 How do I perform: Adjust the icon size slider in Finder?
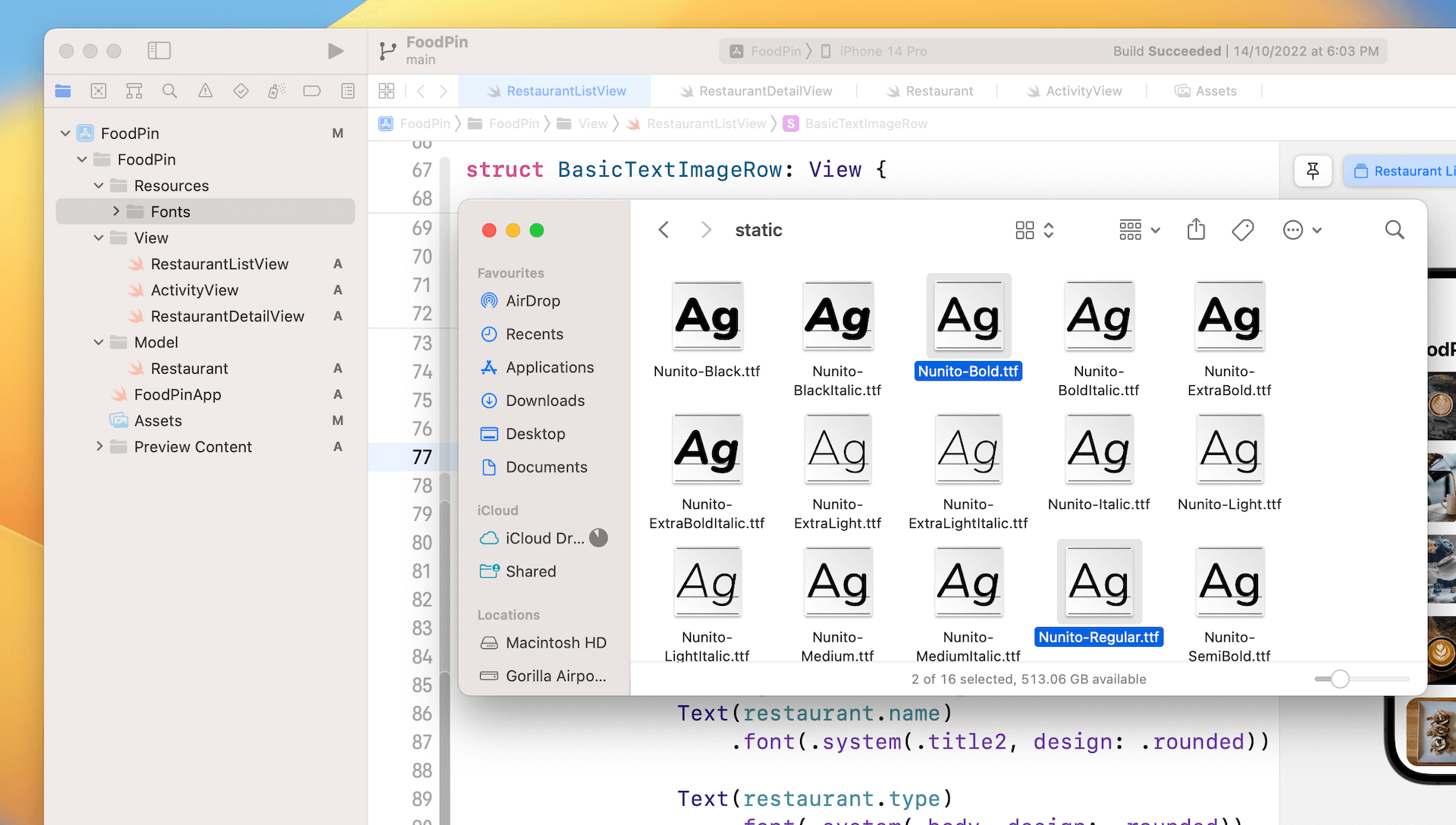point(1339,679)
